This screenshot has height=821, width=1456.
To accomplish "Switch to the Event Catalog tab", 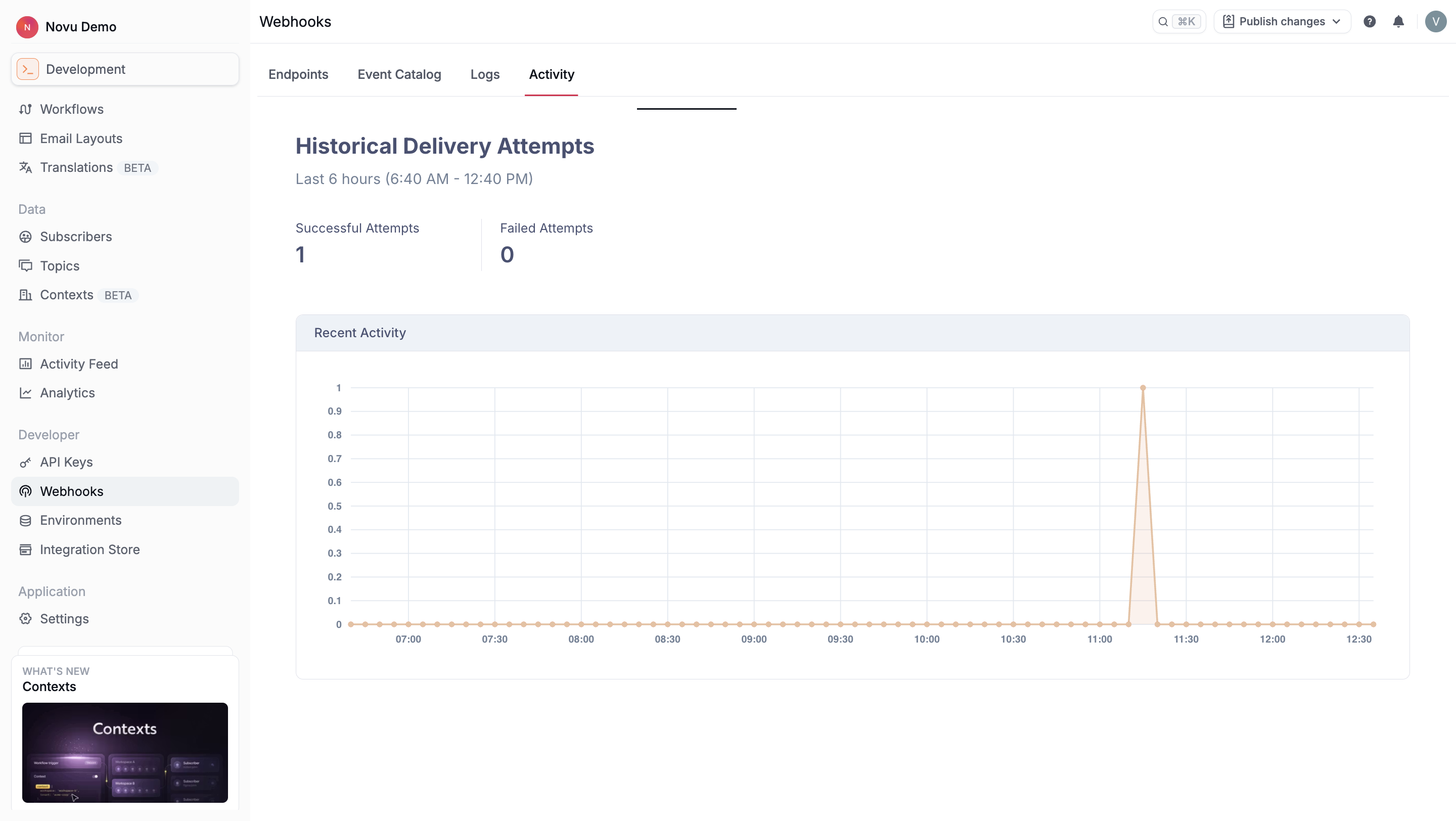I will point(399,74).
